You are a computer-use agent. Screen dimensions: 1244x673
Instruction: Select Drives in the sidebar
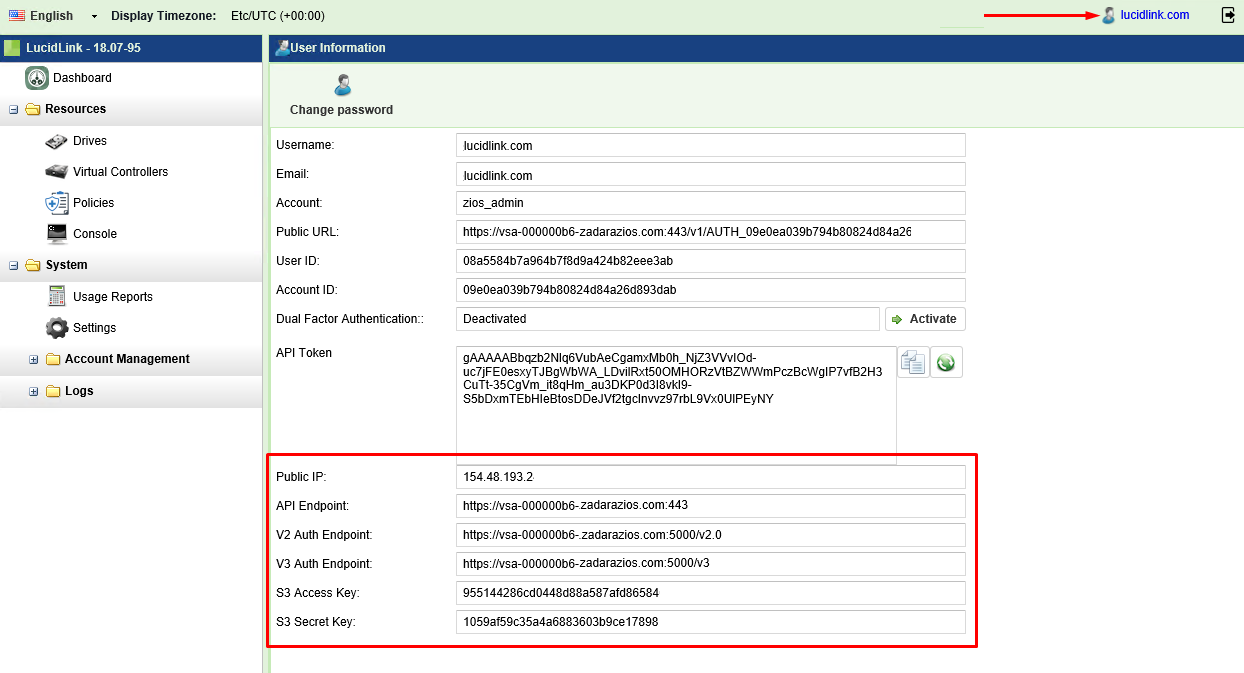tap(90, 141)
